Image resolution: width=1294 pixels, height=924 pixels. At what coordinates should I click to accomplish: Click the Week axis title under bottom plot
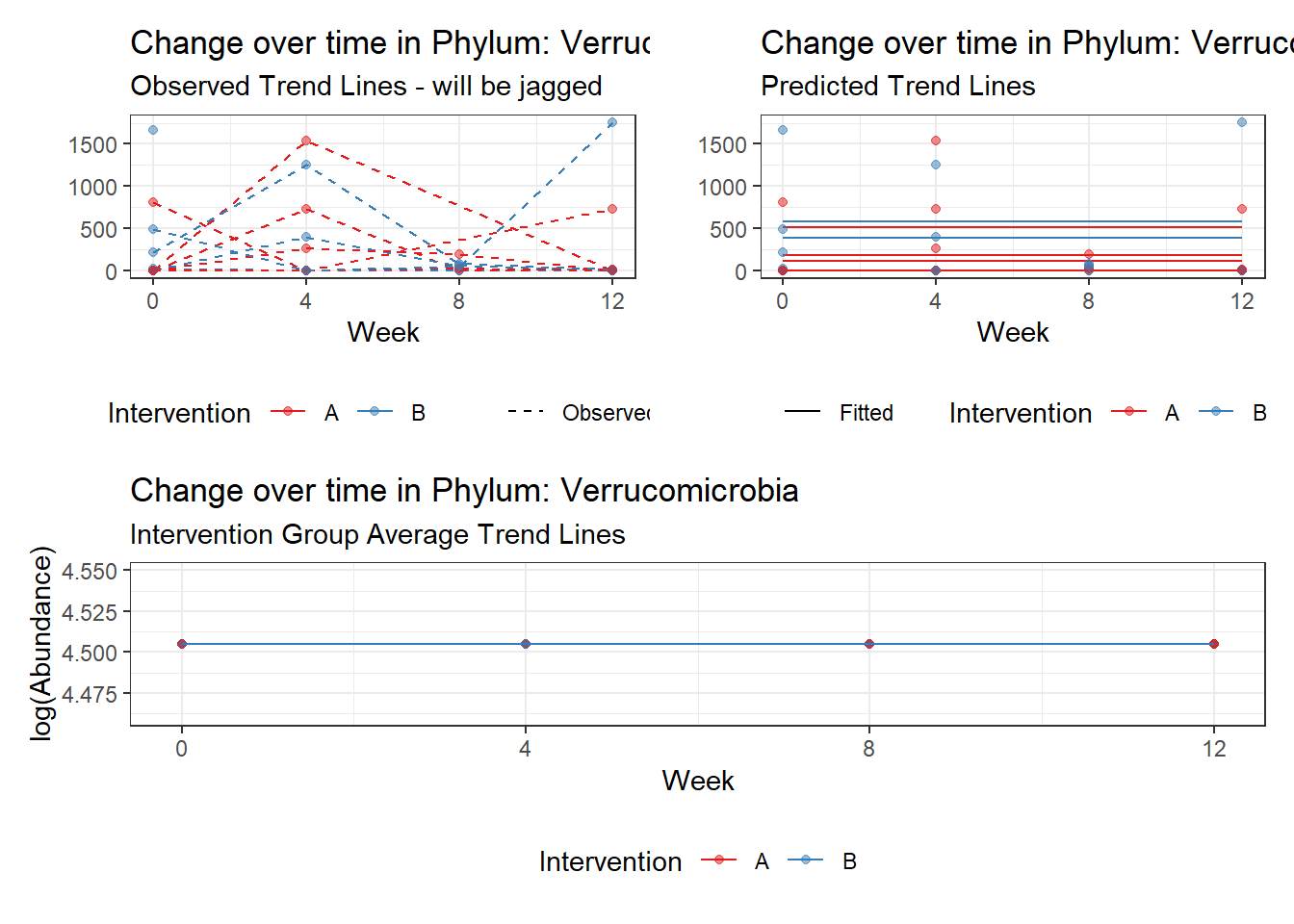click(x=697, y=781)
